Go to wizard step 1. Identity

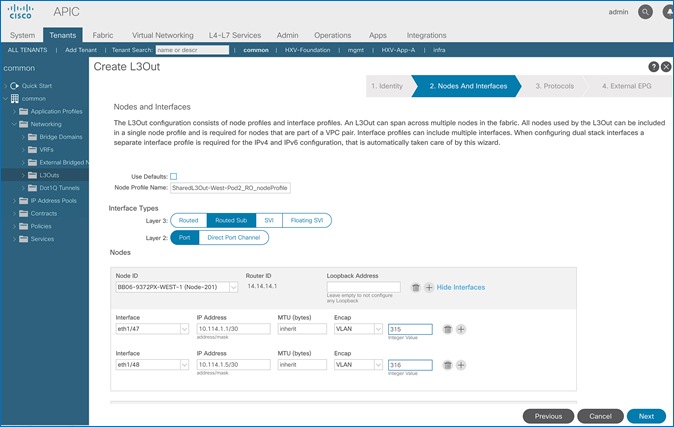[387, 86]
